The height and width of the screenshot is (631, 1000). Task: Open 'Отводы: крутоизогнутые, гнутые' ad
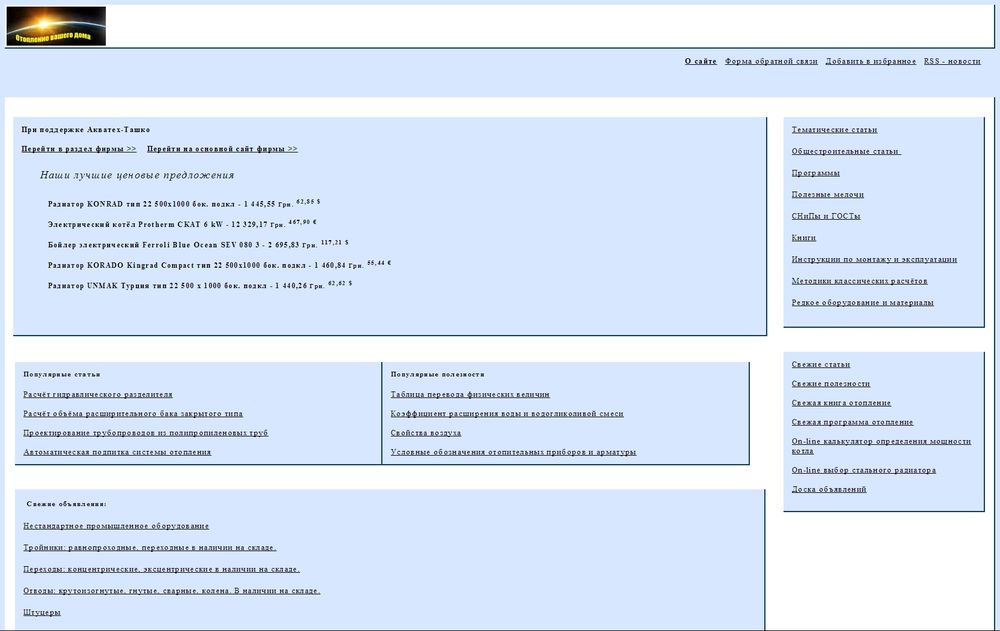[172, 591]
